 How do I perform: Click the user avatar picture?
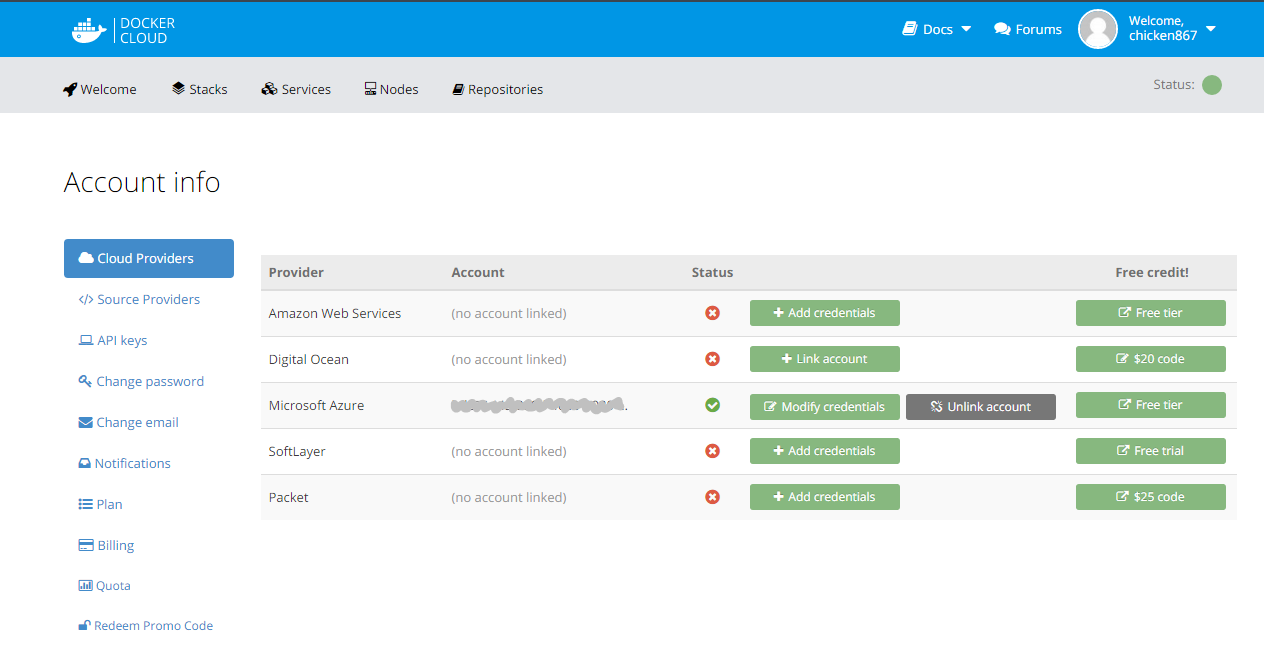click(1097, 29)
